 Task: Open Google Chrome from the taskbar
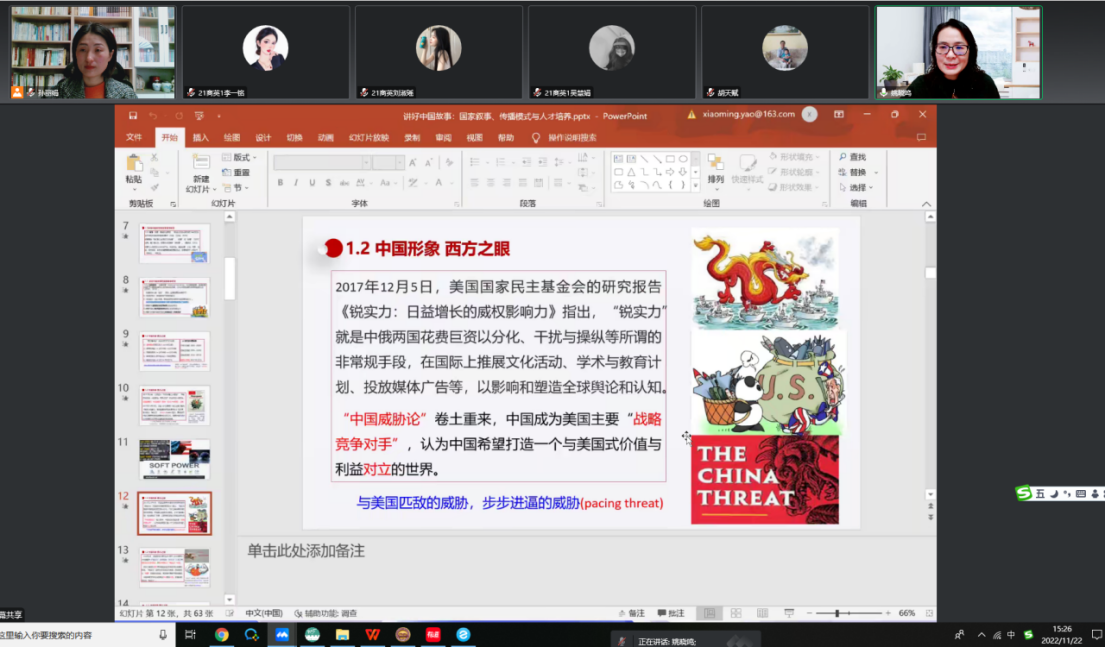[x=221, y=634]
